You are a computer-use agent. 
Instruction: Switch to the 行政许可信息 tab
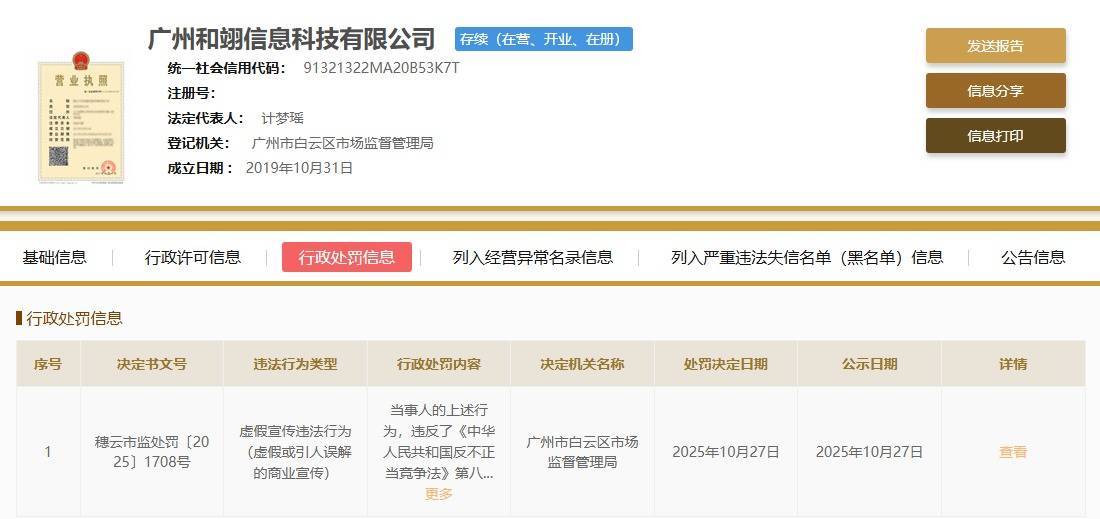tap(193, 257)
